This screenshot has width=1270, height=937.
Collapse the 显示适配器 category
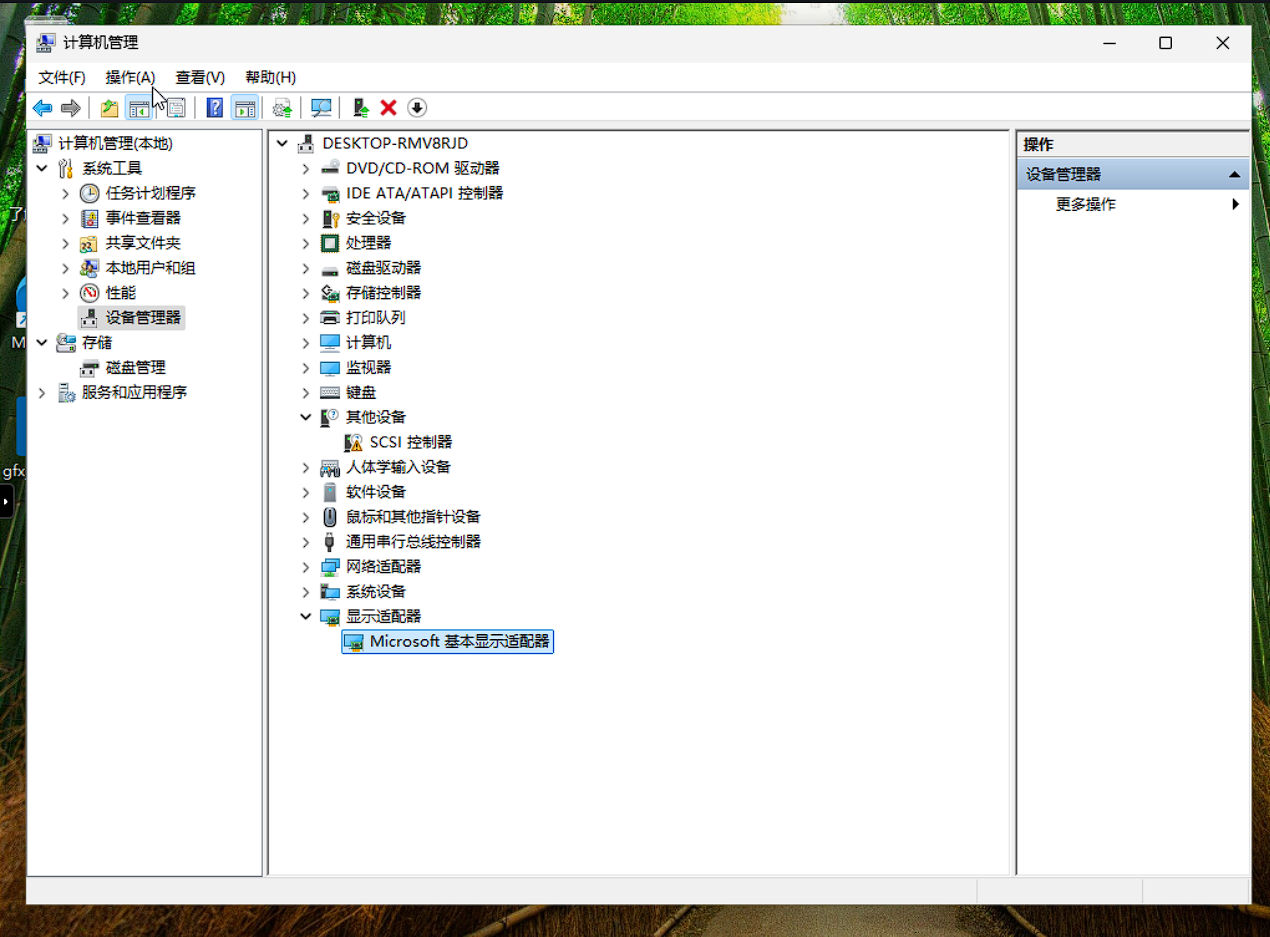coord(306,616)
